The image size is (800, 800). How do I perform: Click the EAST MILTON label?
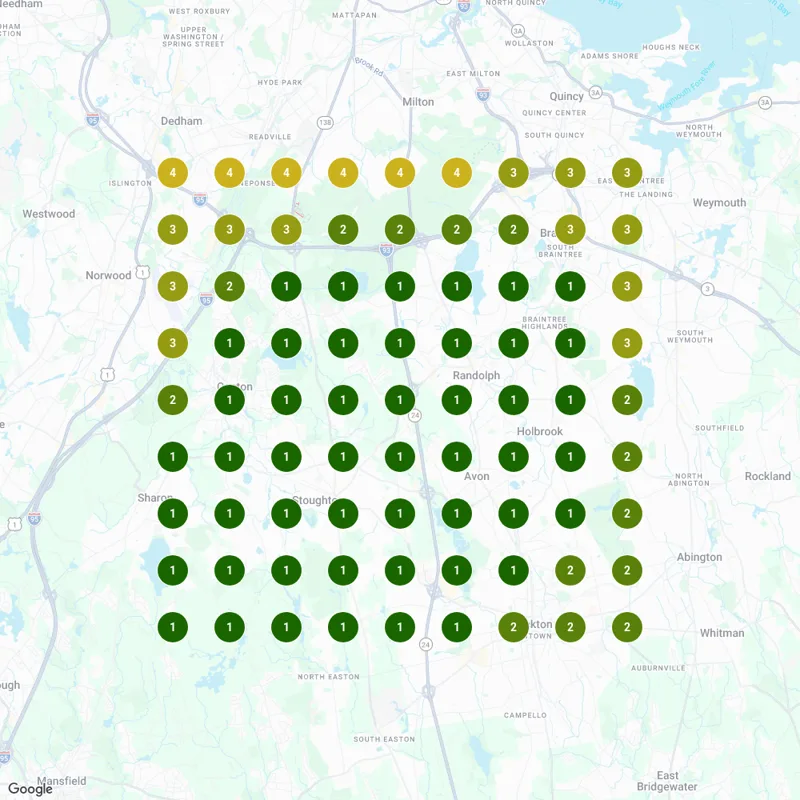click(x=473, y=73)
